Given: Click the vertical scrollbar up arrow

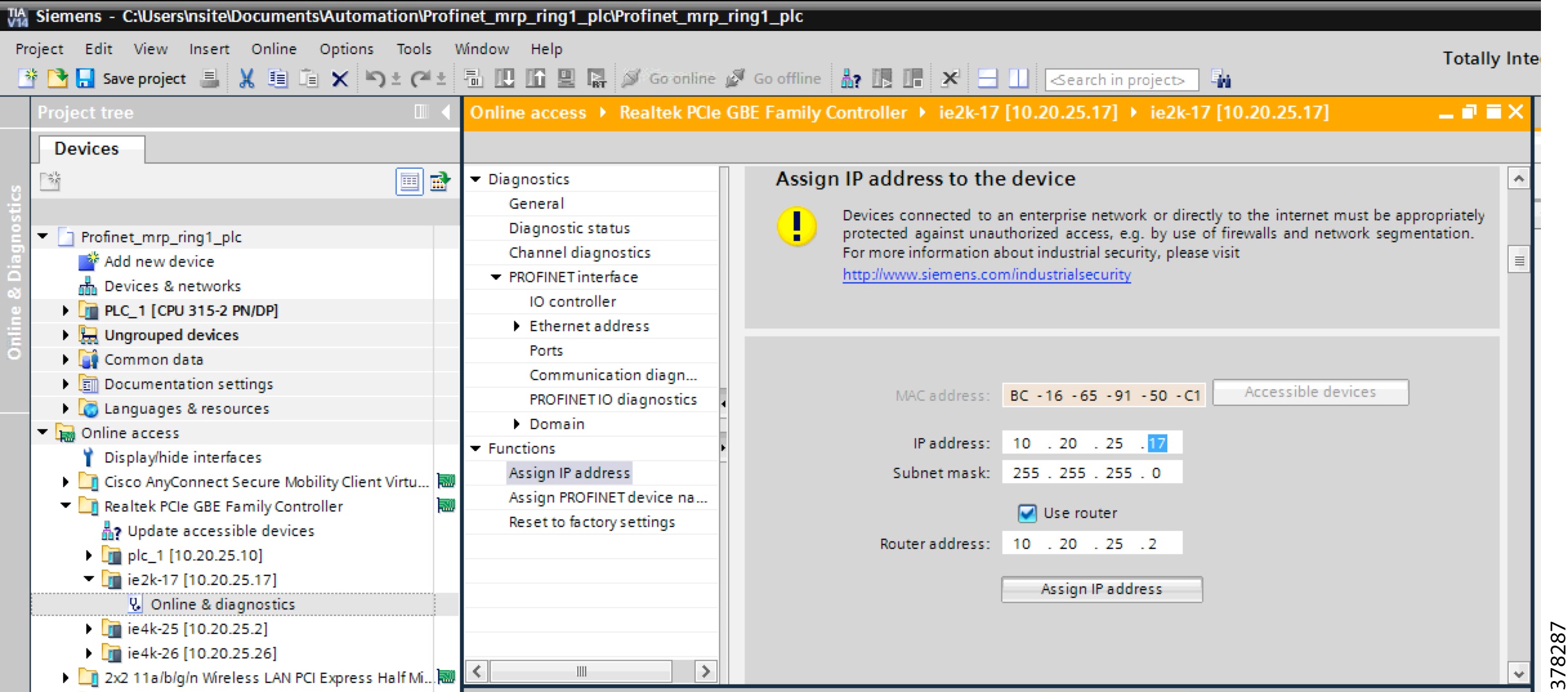Looking at the screenshot, I should tap(1518, 178).
